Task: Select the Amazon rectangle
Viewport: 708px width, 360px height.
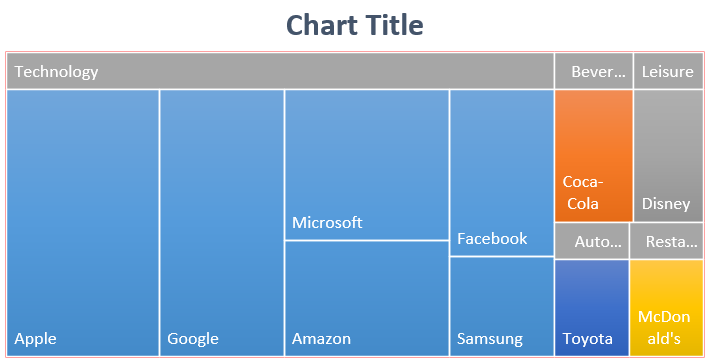Action: click(367, 299)
